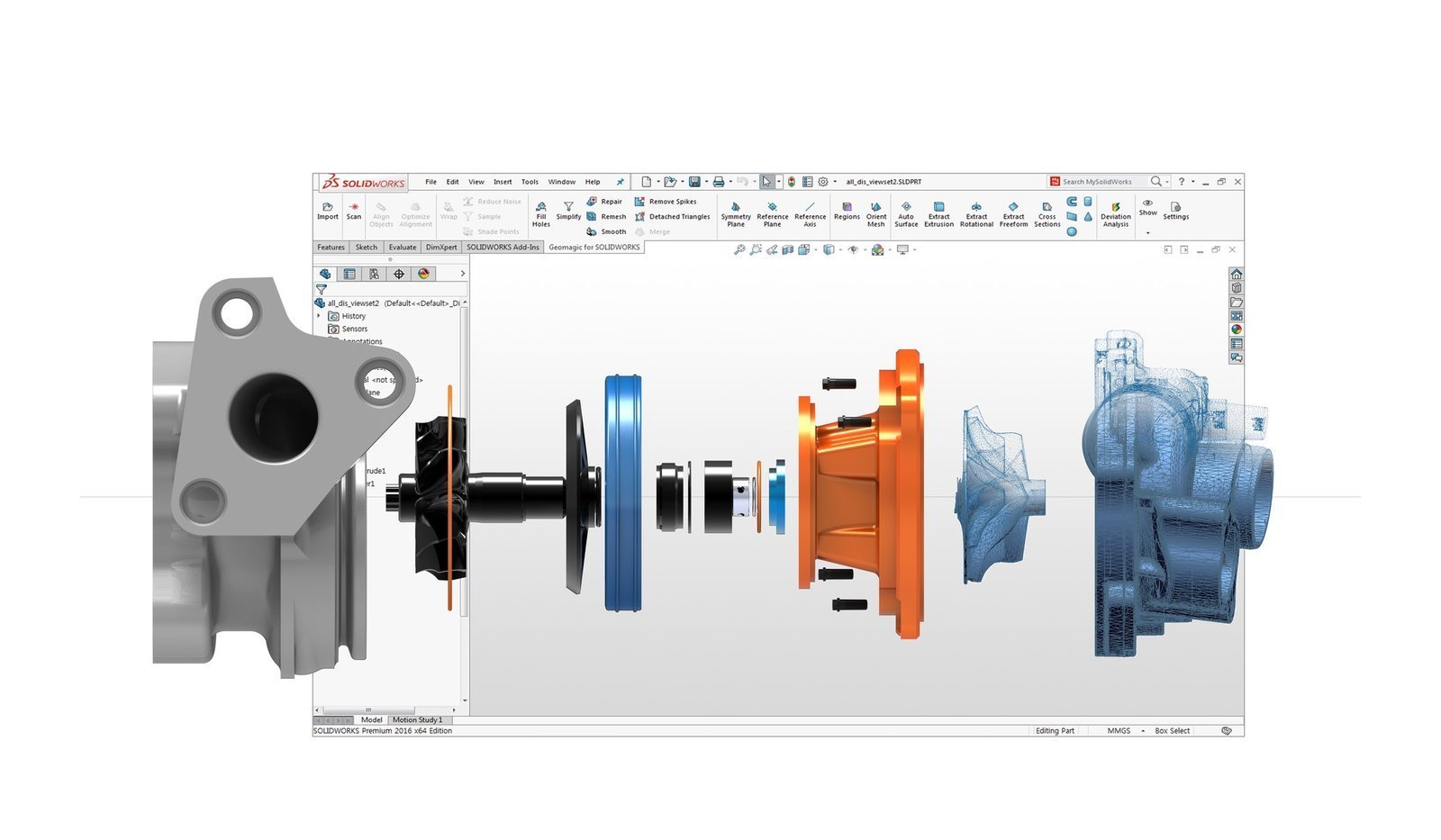This screenshot has width=1441, height=840.
Task: Run the Repair mesh command
Action: pyautogui.click(x=604, y=202)
